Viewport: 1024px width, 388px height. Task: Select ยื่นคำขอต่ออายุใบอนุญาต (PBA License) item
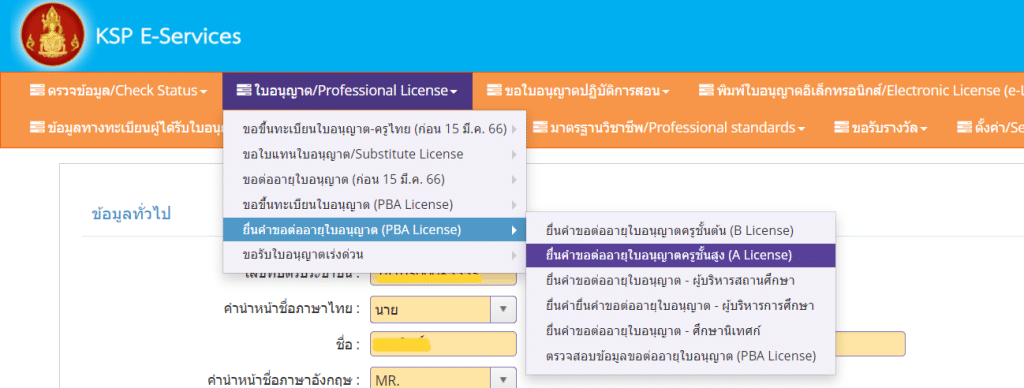[x=375, y=230]
